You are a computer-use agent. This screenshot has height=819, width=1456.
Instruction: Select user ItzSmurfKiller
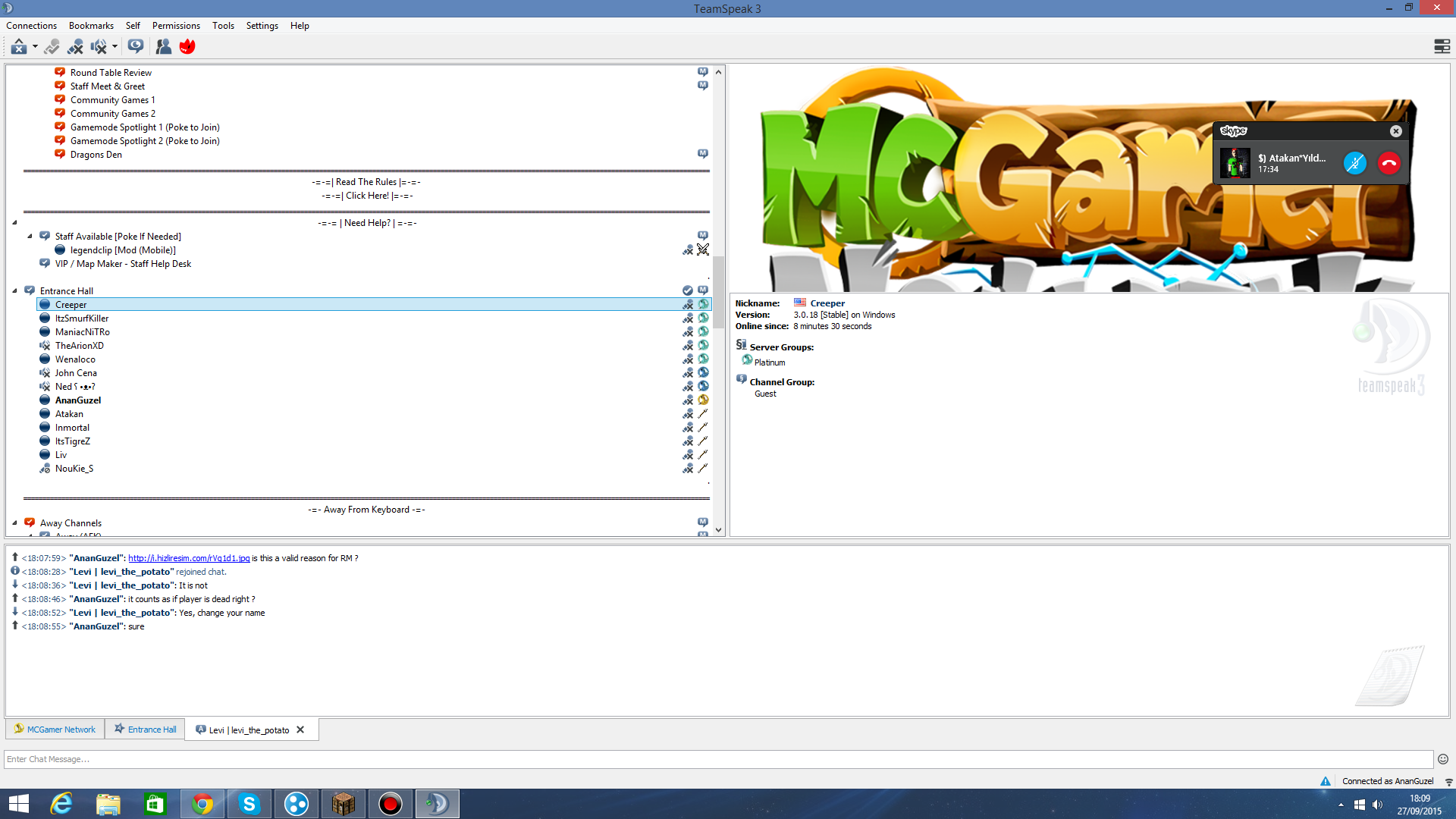point(82,318)
